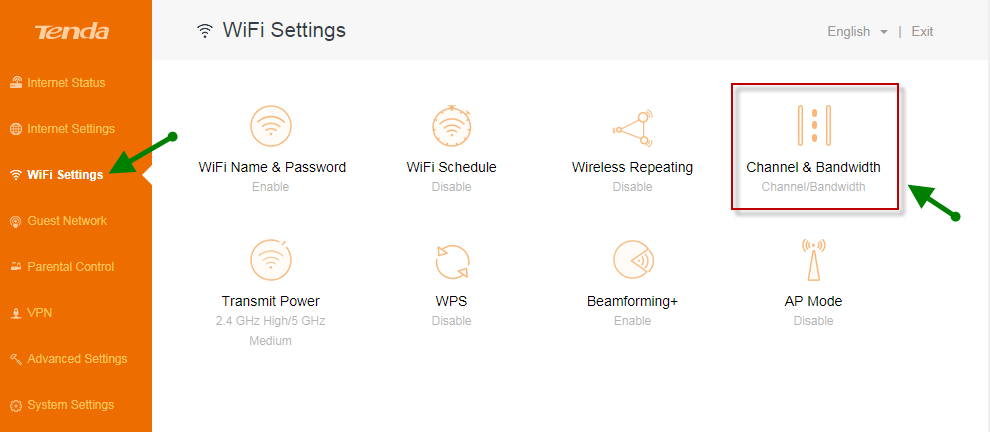990x432 pixels.
Task: Open the Wireless Repeating icon
Action: point(633,126)
